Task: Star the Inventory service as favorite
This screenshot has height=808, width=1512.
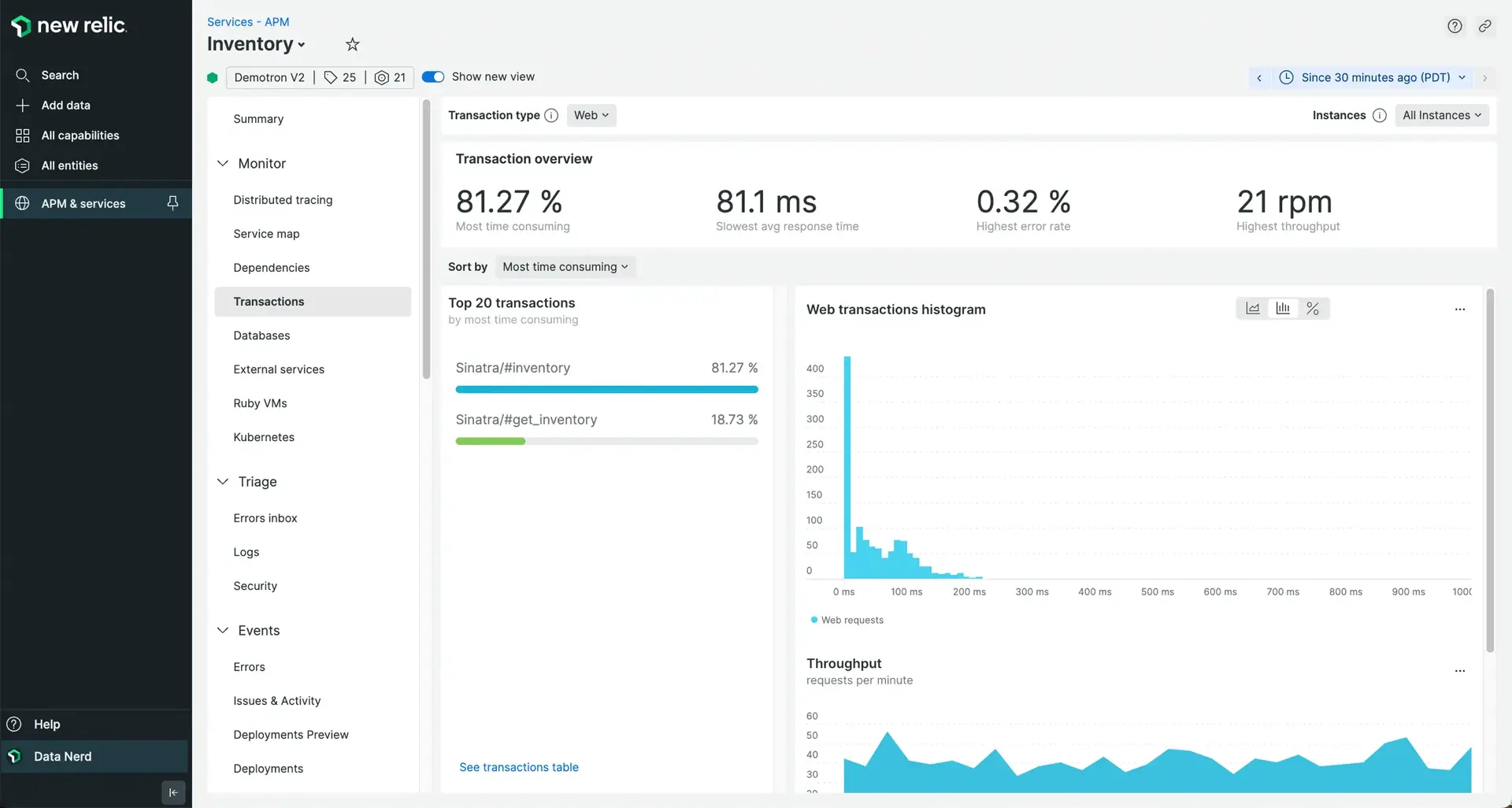Action: coord(352,45)
